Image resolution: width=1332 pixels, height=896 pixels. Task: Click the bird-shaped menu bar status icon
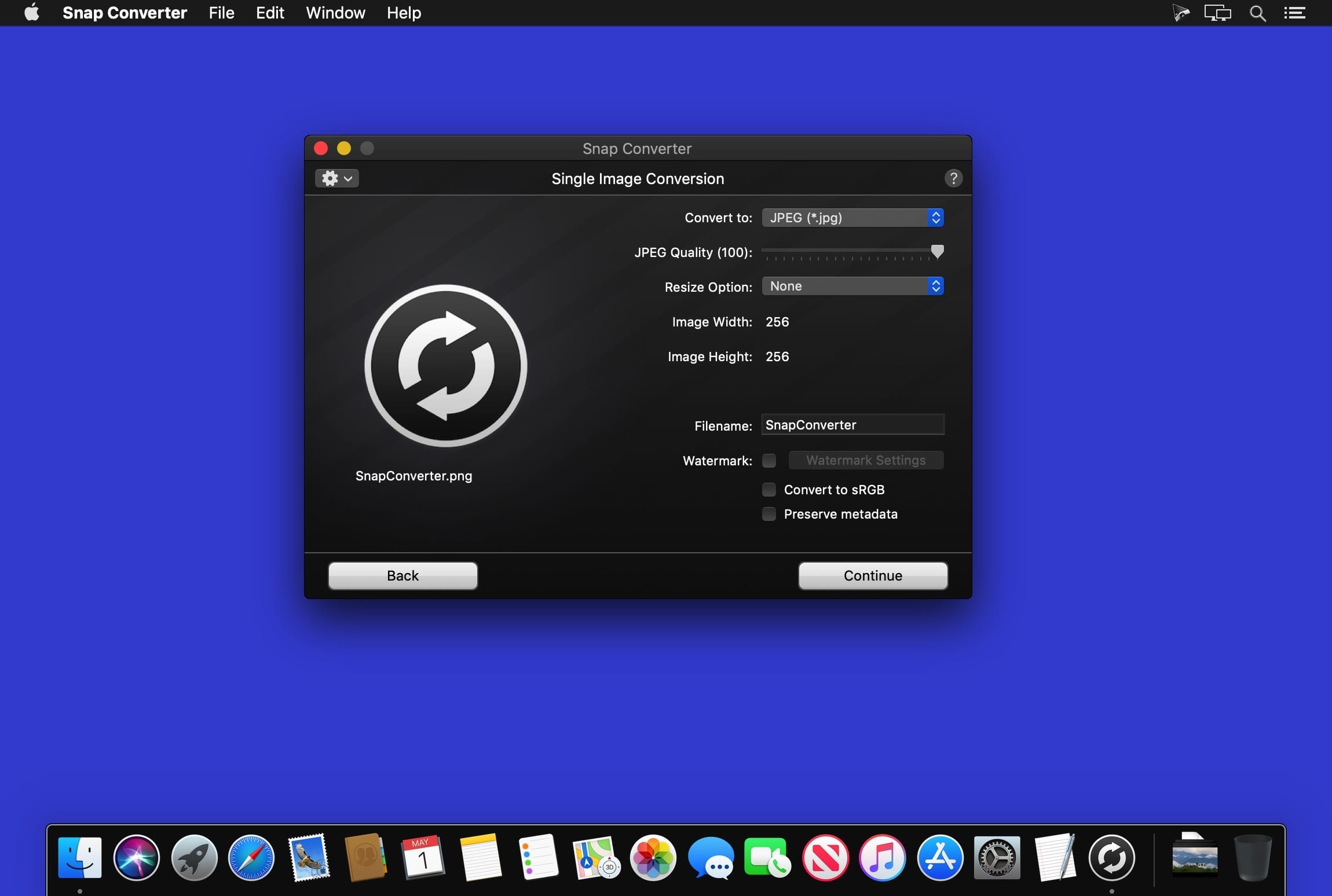point(1180,13)
